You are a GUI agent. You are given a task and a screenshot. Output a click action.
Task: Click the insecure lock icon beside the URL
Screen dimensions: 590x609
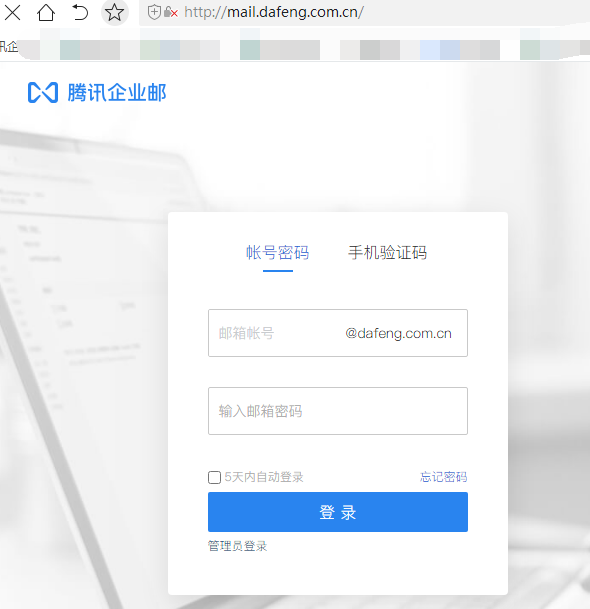click(x=171, y=12)
